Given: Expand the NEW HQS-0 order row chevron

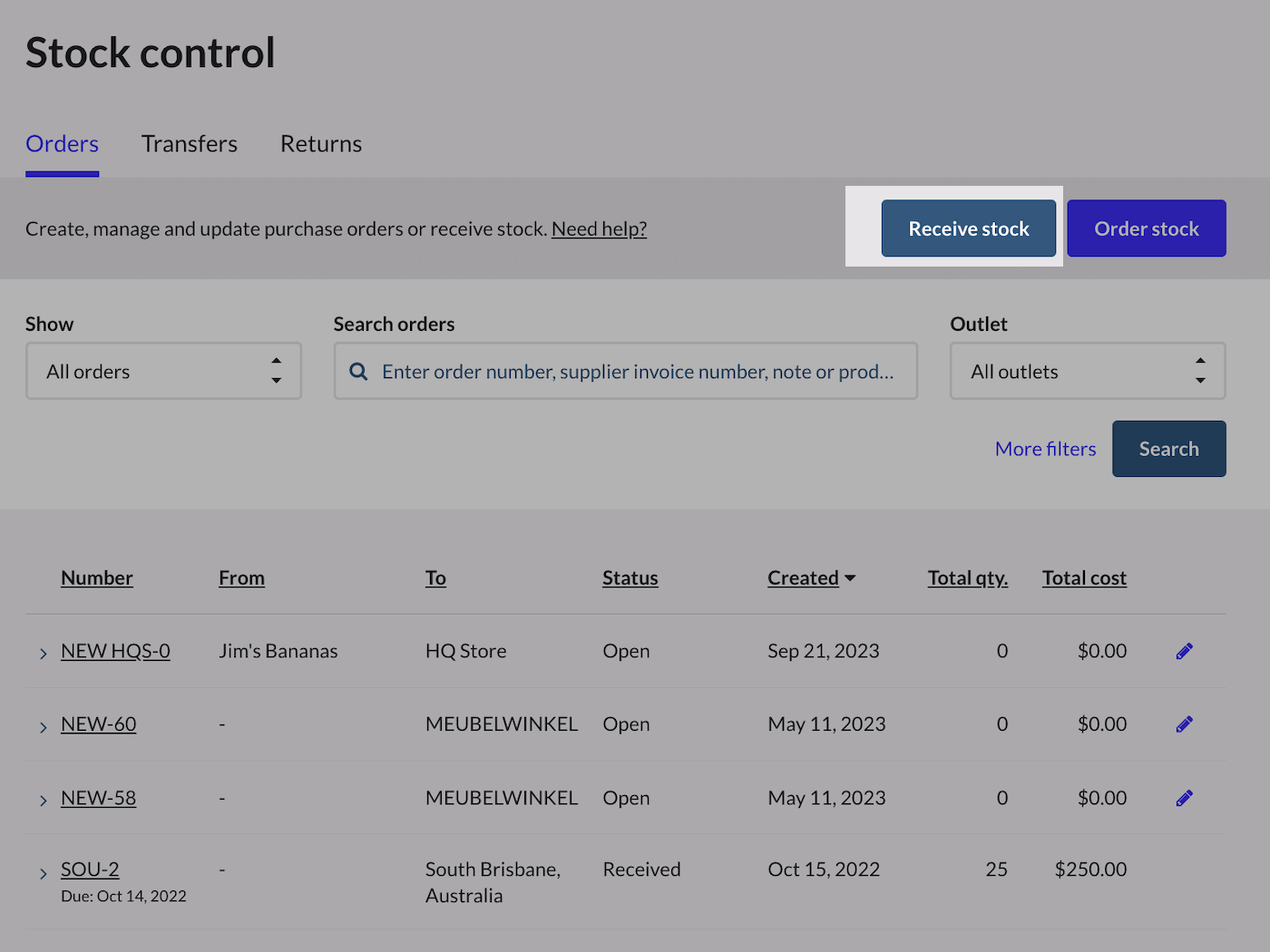Looking at the screenshot, I should pos(43,651).
